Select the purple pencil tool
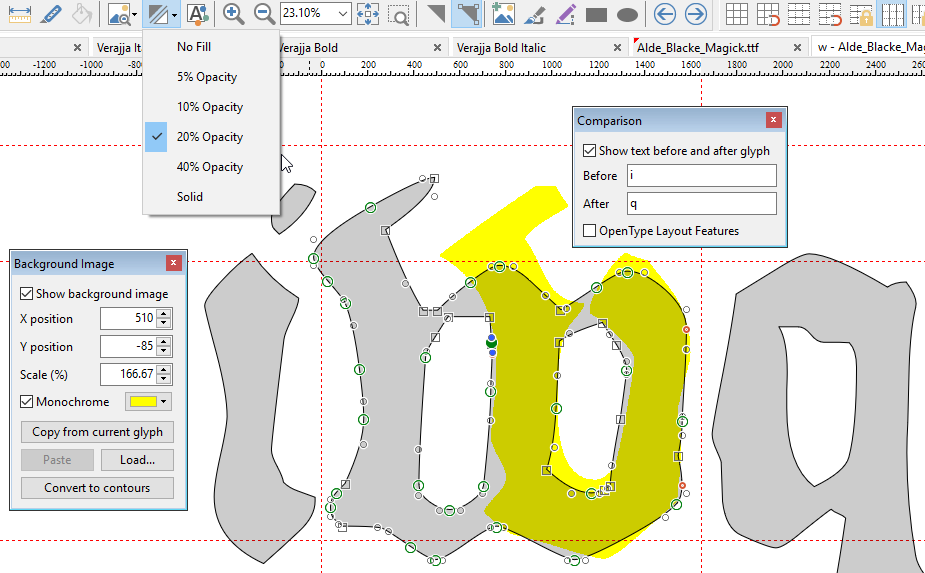Viewport: 925px width, 573px height. [x=565, y=14]
